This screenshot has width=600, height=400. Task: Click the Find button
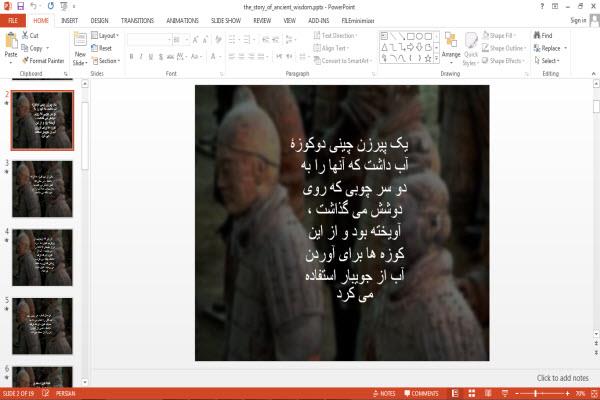543,36
